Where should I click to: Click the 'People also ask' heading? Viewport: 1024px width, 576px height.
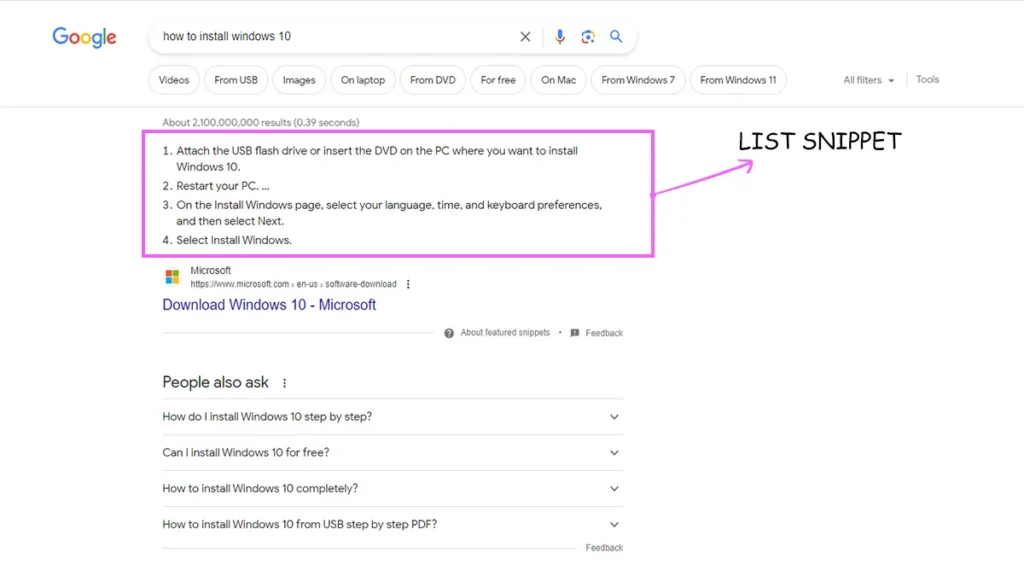216,382
